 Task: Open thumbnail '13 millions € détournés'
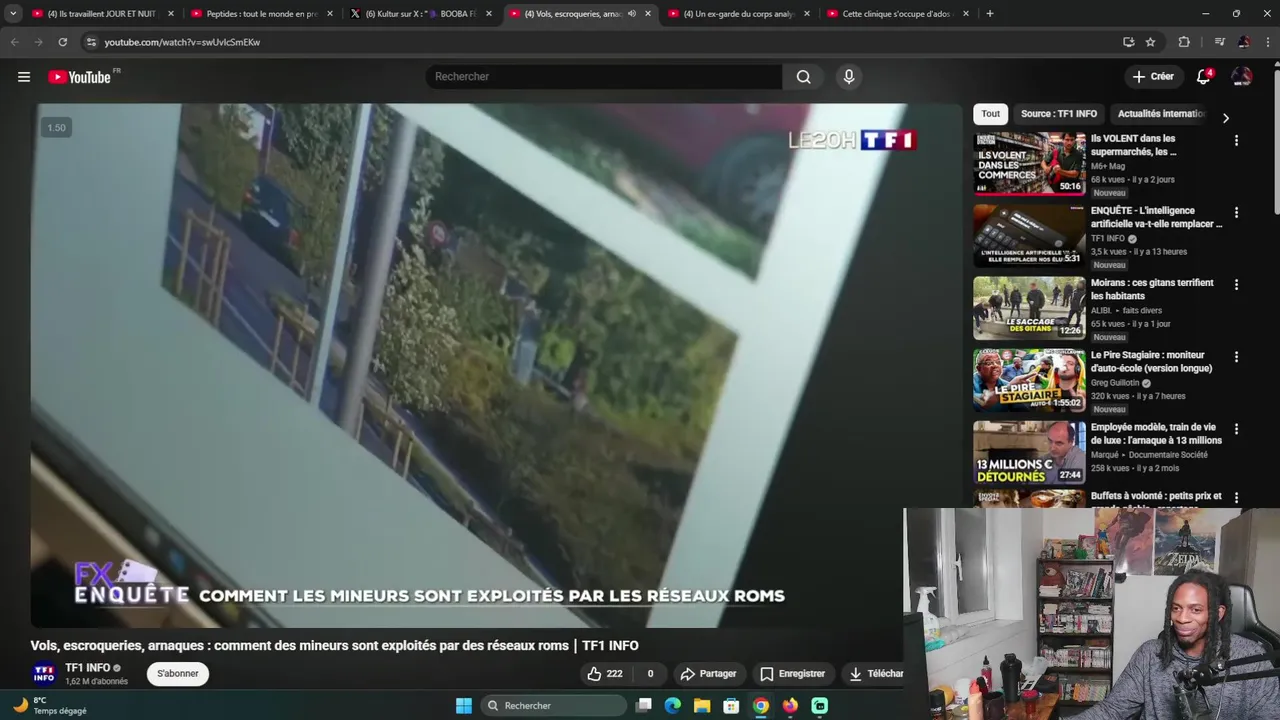[x=1029, y=451]
